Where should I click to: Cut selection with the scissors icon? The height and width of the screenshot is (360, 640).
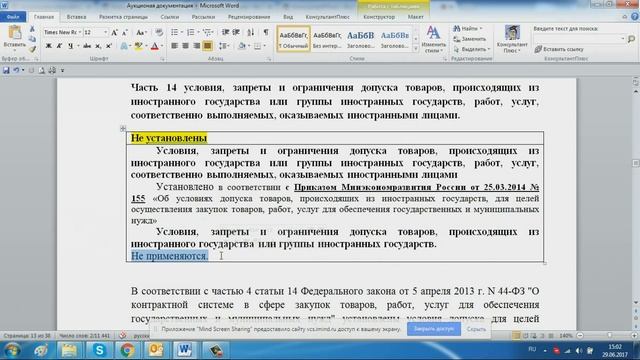tap(32, 29)
